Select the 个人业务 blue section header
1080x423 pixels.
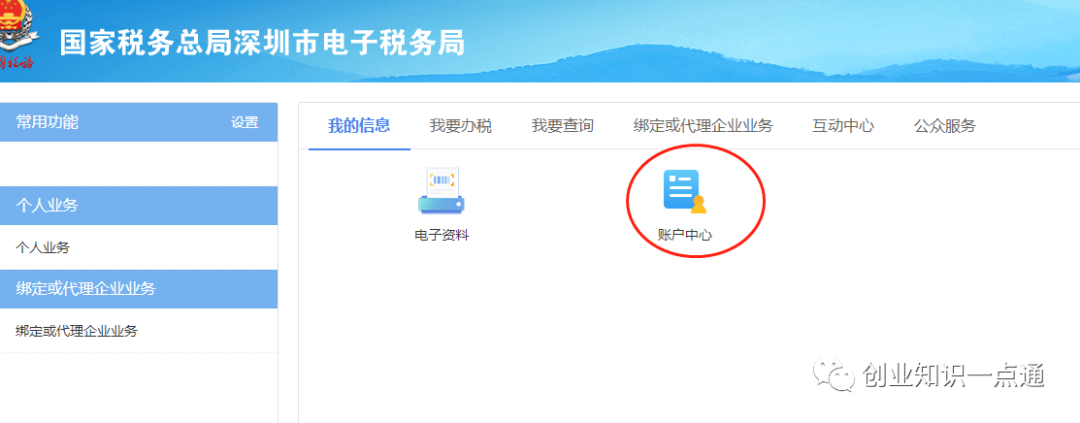click(x=138, y=205)
